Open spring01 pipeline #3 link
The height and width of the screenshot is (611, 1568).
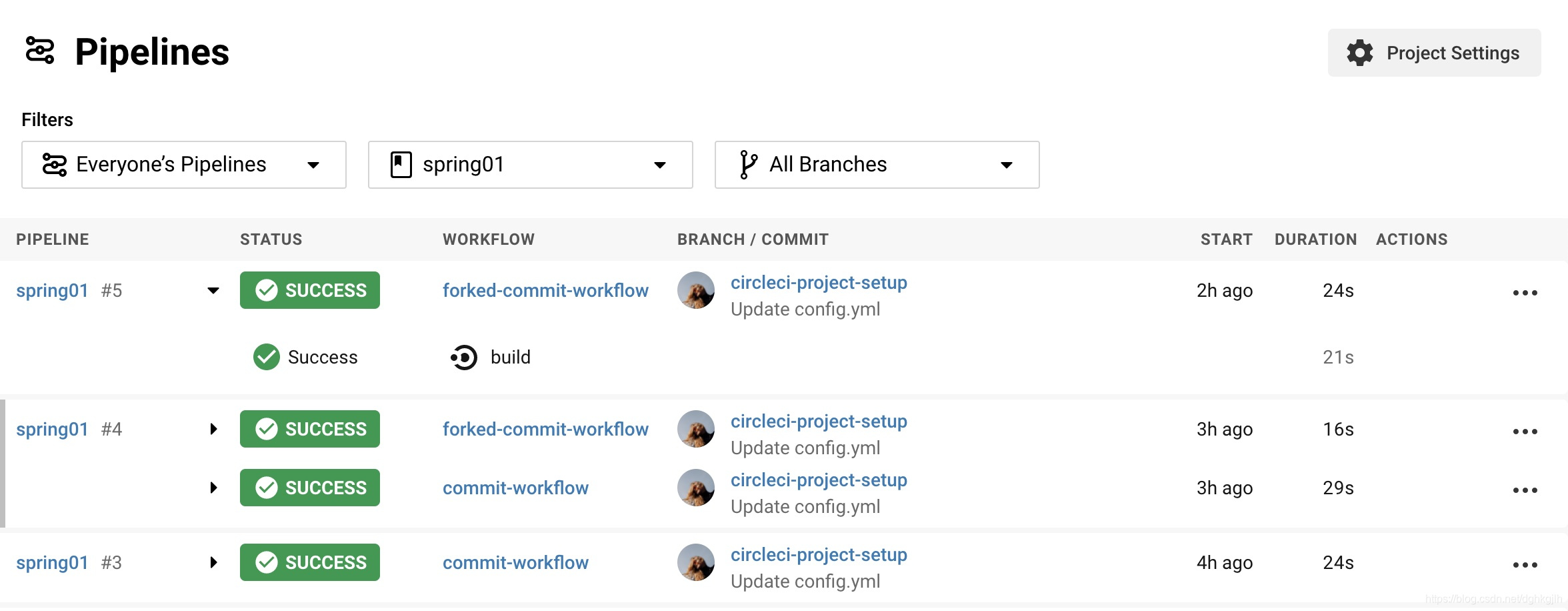tap(52, 563)
